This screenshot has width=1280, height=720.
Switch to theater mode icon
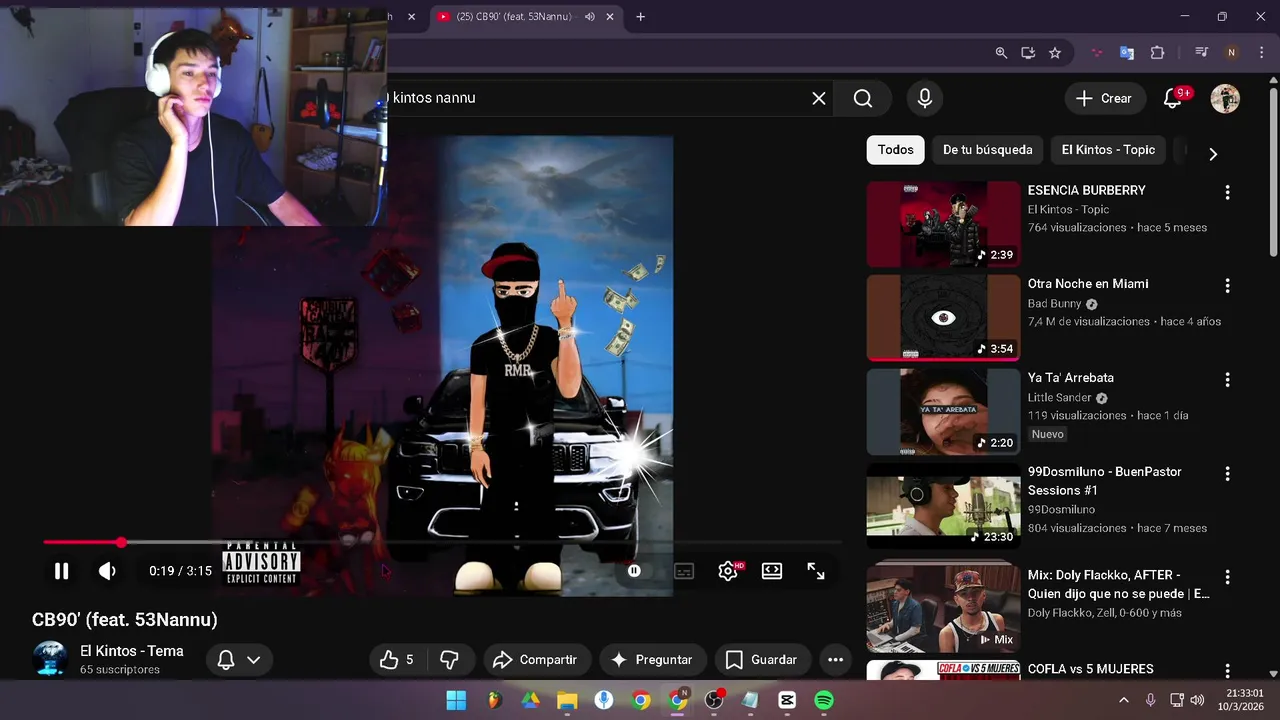[x=772, y=571]
